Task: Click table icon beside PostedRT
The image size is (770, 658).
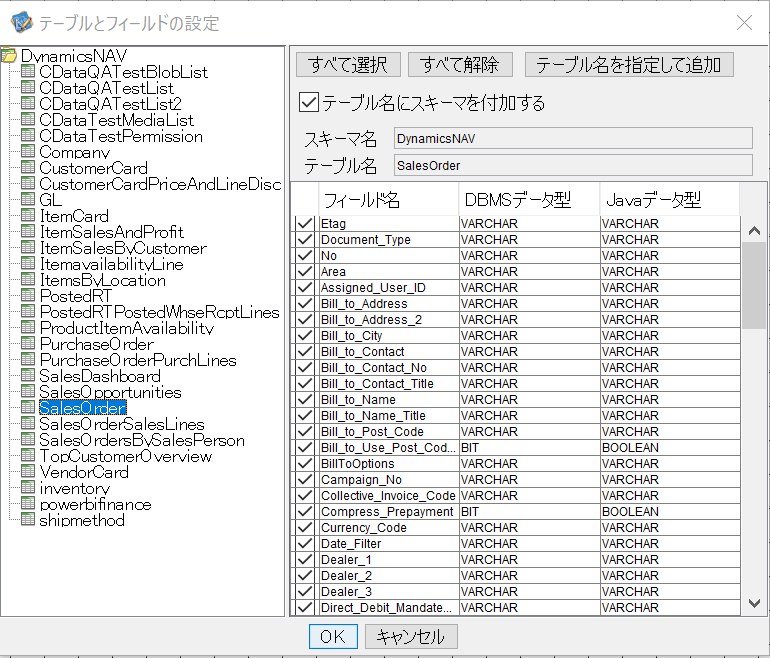Action: pos(28,295)
